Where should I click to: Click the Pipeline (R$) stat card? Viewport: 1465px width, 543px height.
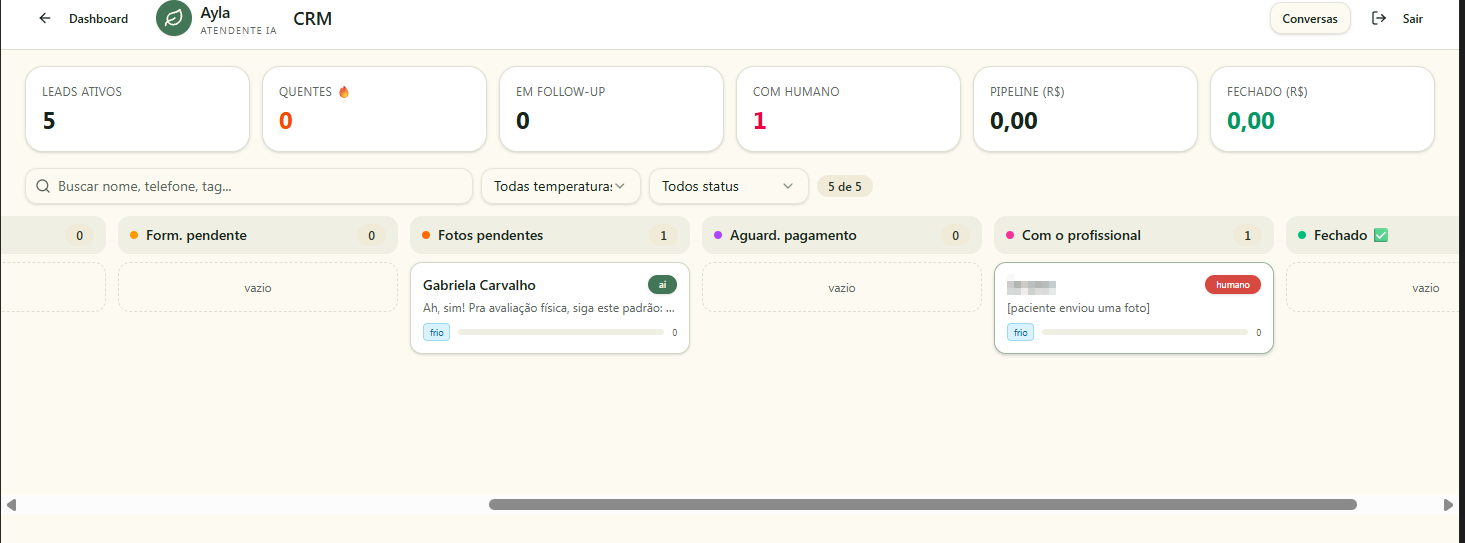coord(1085,109)
